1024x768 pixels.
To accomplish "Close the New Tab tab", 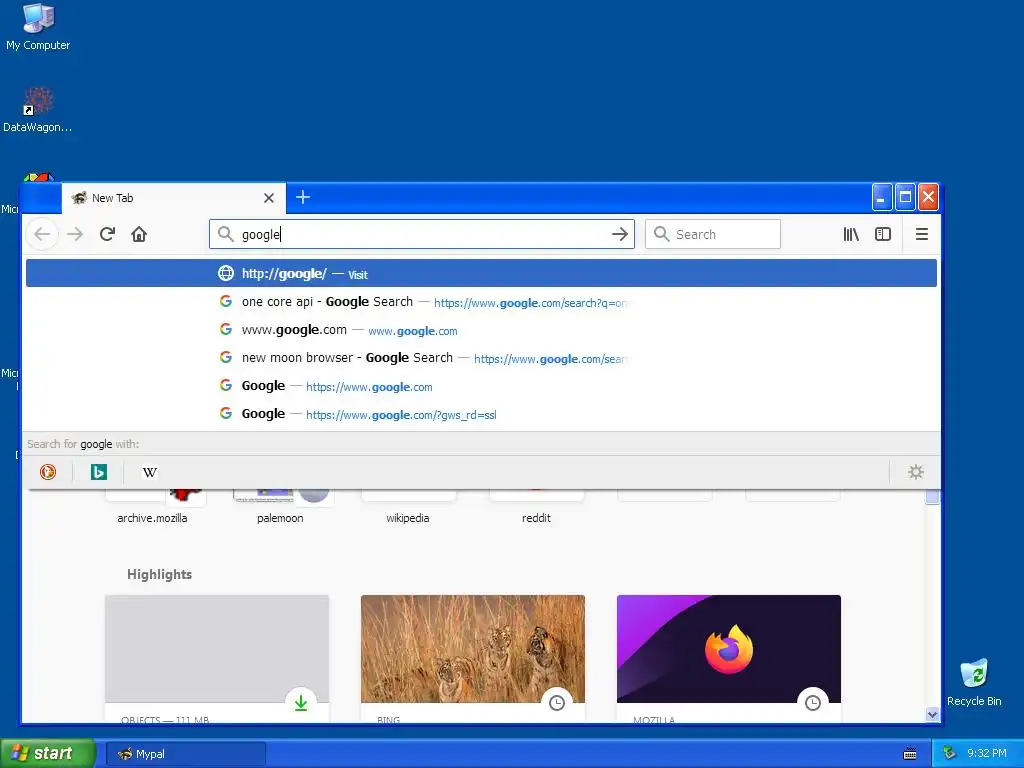I will pos(268,198).
